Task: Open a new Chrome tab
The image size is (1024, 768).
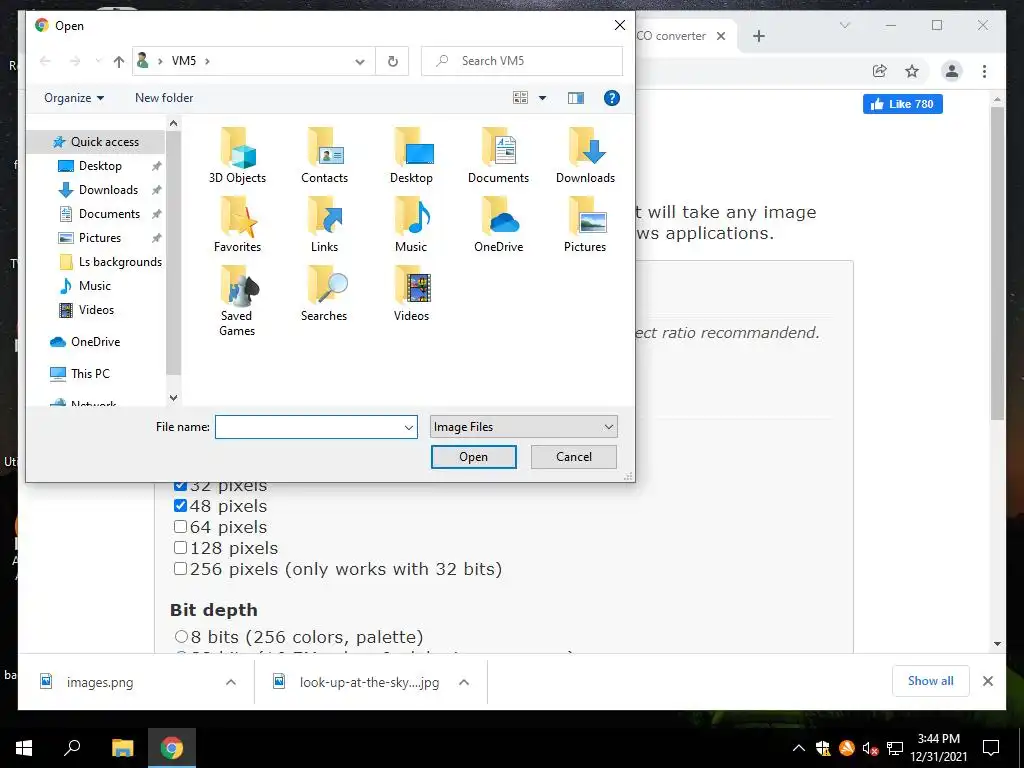Action: point(758,36)
